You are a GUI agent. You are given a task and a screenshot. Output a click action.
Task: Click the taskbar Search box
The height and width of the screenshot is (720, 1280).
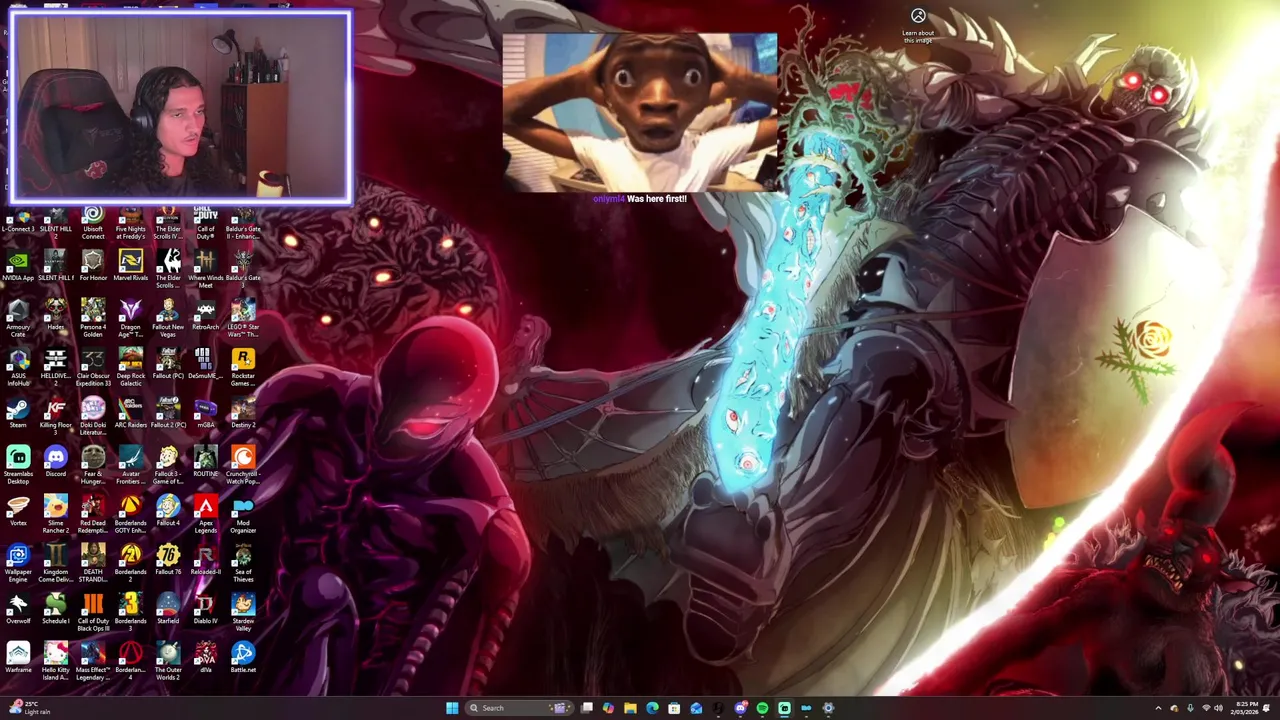pyautogui.click(x=521, y=708)
